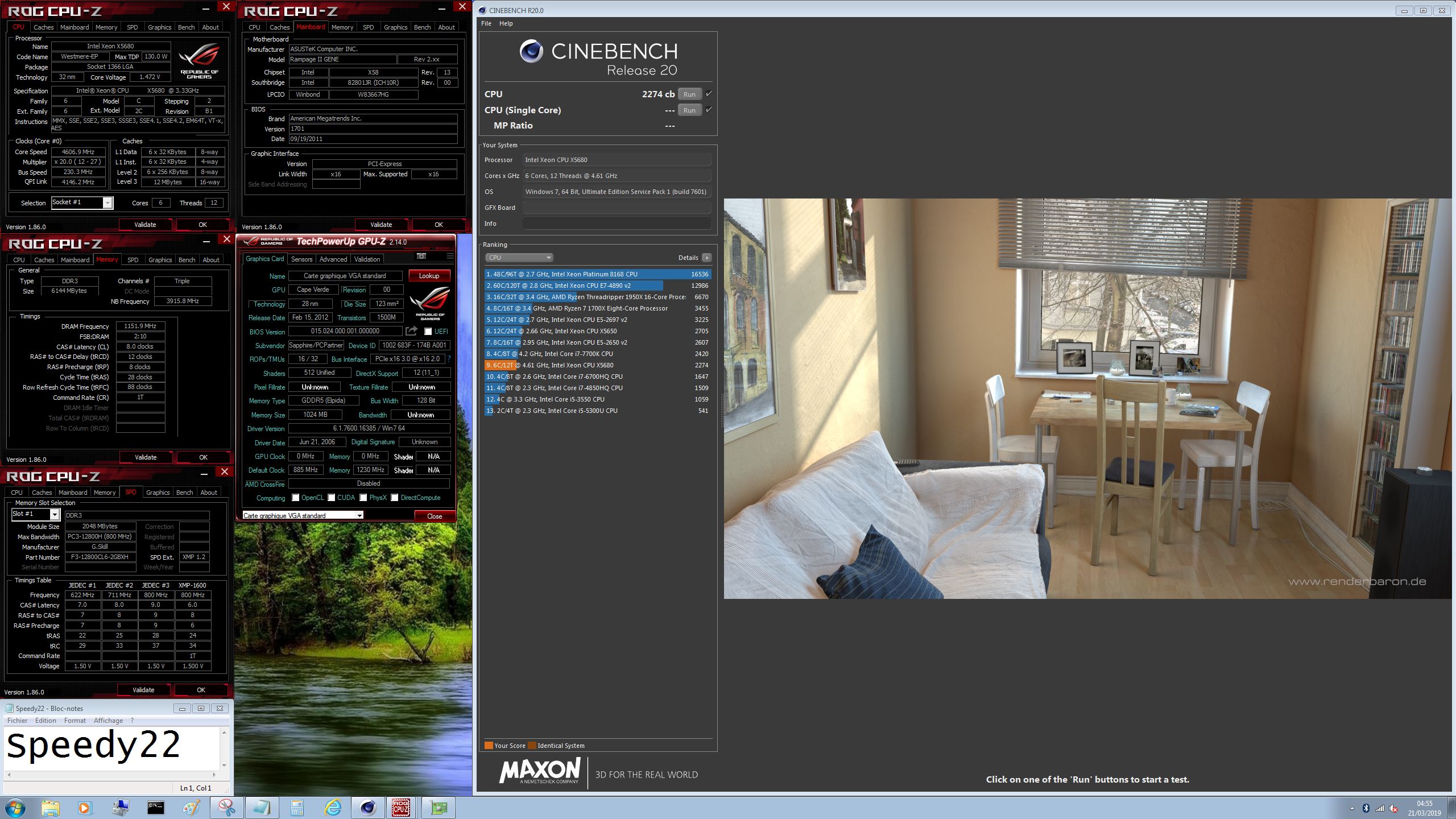1456x819 pixels.
Task: Toggle the CUDA checkbox in GPU-Z
Action: 332,498
